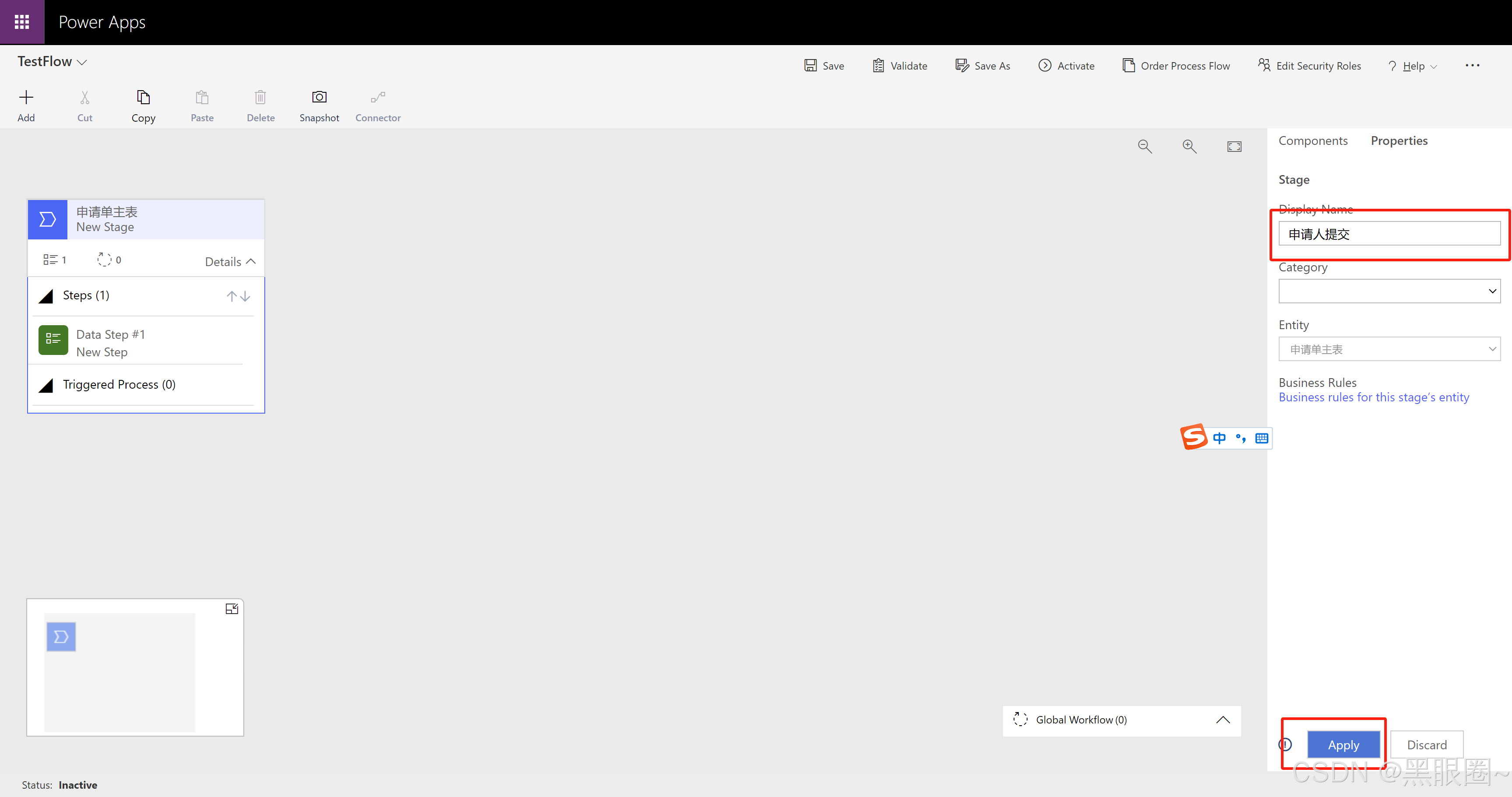Viewport: 1512px width, 797px height.
Task: Zoom in the canvas
Action: coord(1189,146)
